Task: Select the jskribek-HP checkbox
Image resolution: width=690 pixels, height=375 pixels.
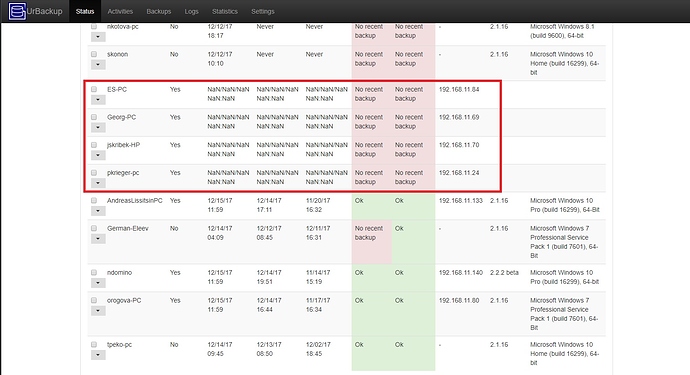Action: pos(94,145)
